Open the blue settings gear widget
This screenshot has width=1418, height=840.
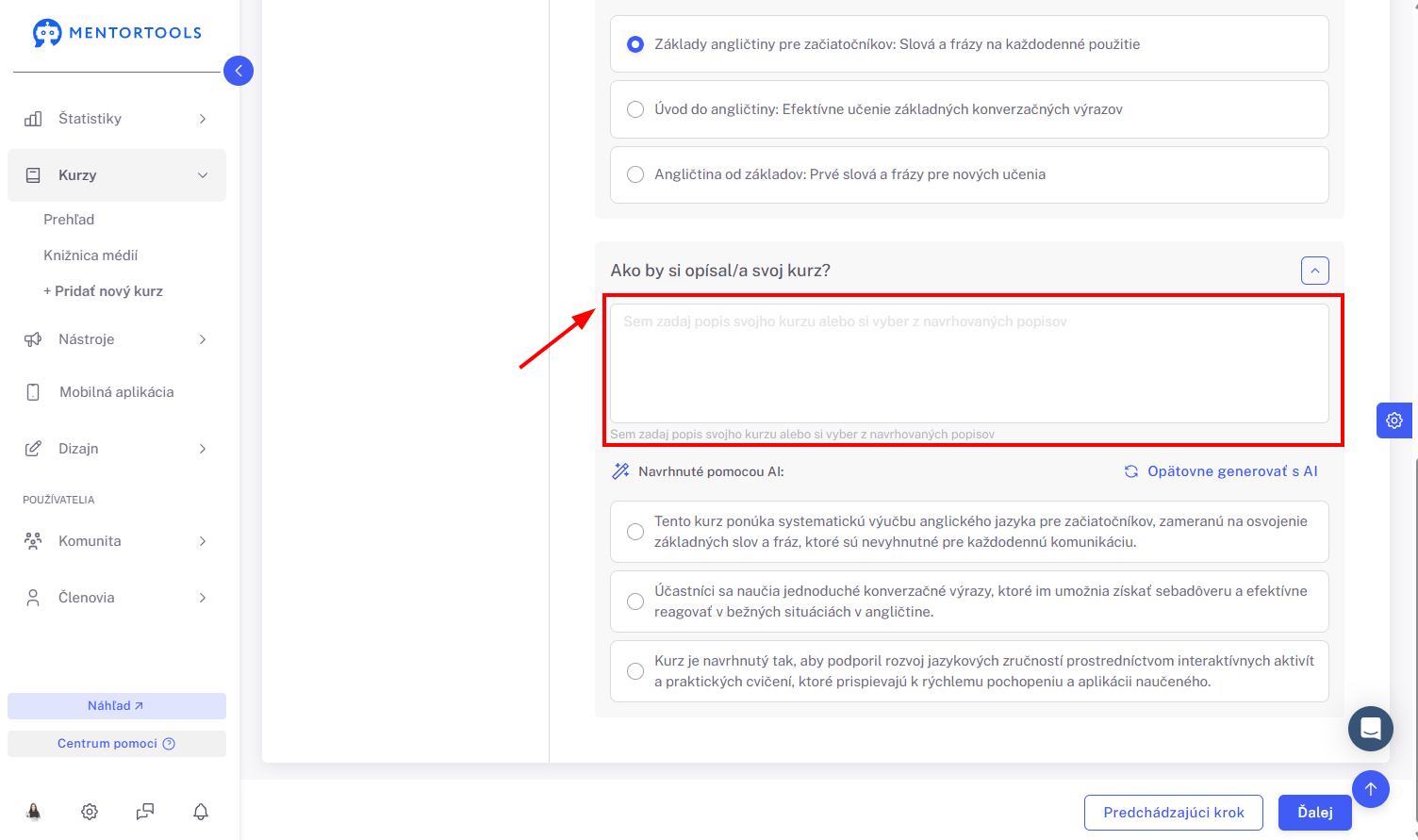(x=1394, y=420)
